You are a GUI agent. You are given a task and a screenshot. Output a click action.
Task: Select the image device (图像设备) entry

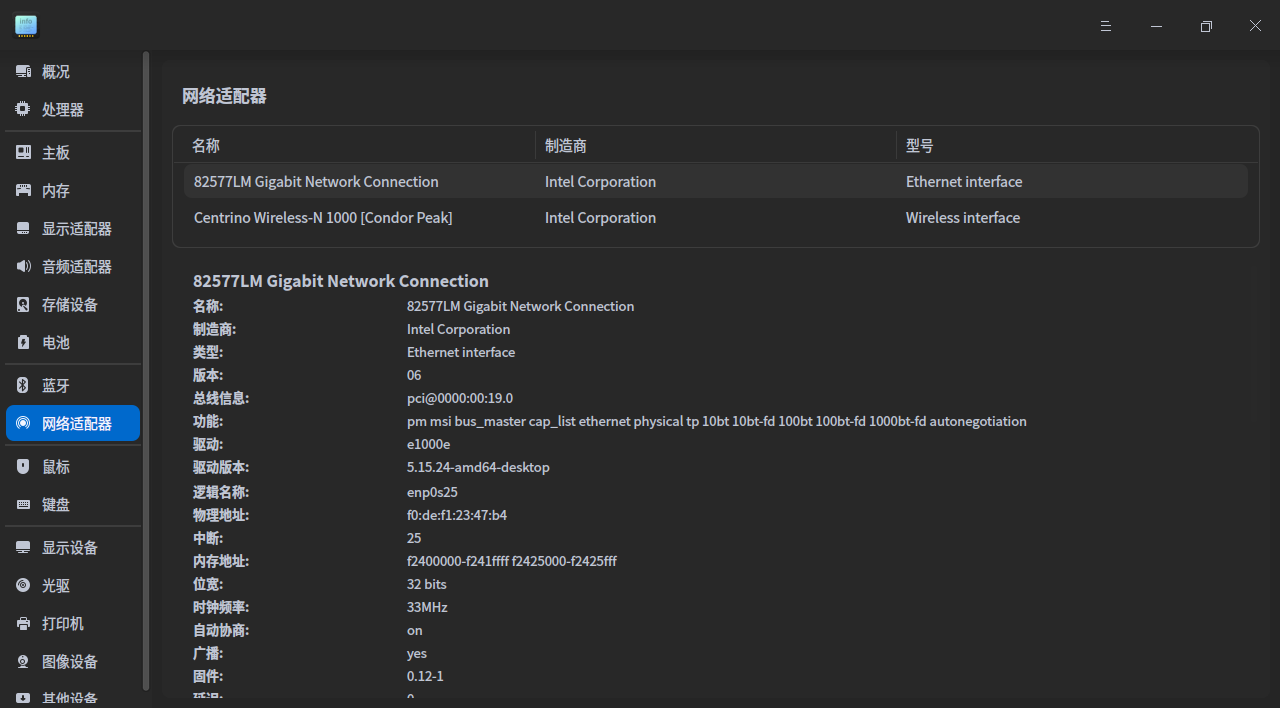click(72, 662)
